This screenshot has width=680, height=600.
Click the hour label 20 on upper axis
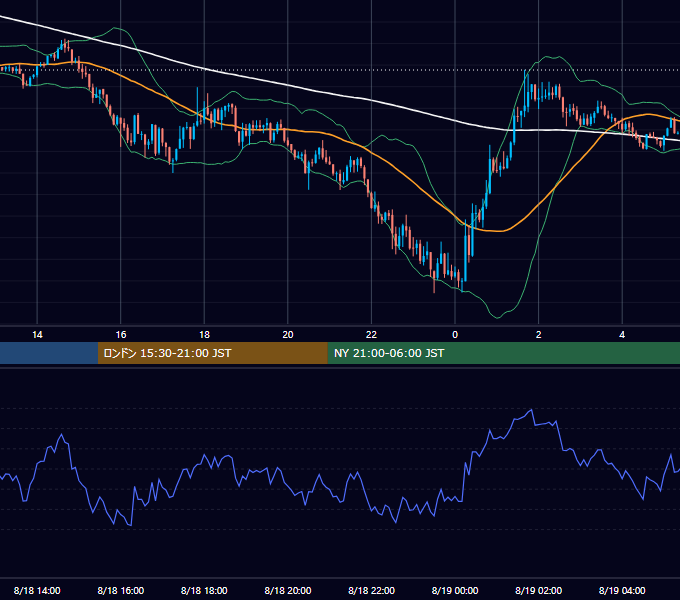point(288,335)
